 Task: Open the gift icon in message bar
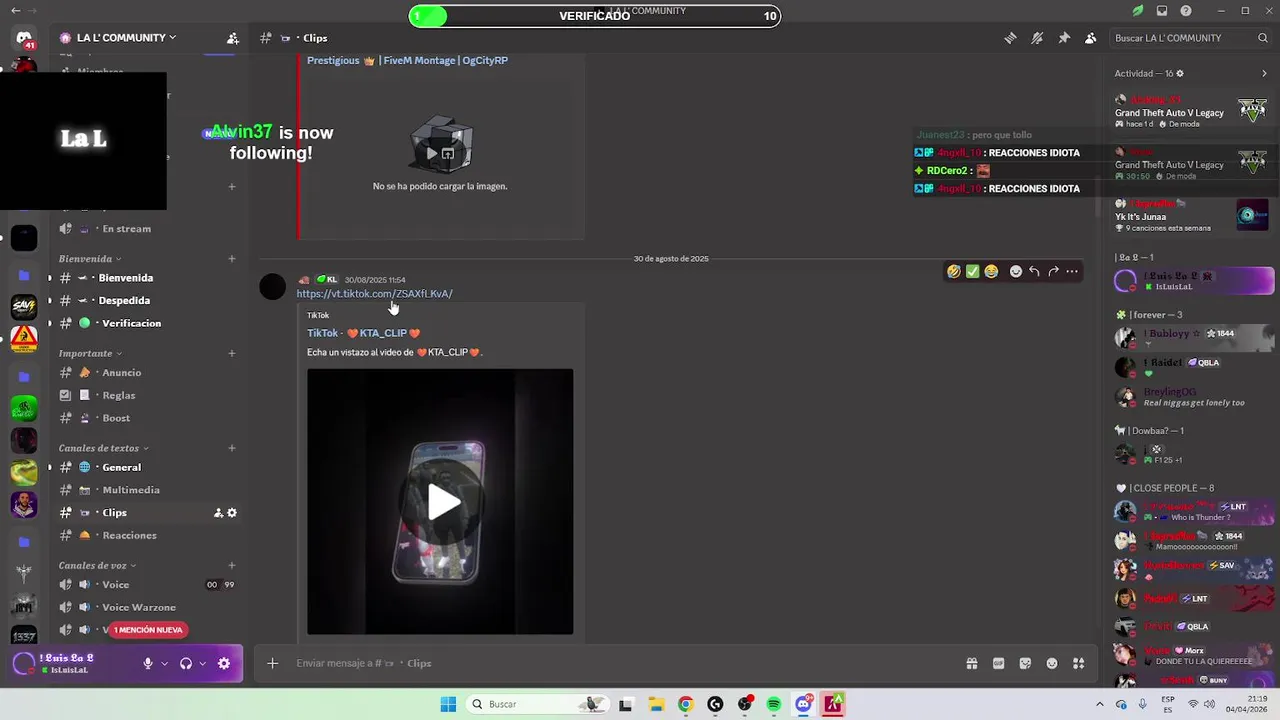pos(971,663)
